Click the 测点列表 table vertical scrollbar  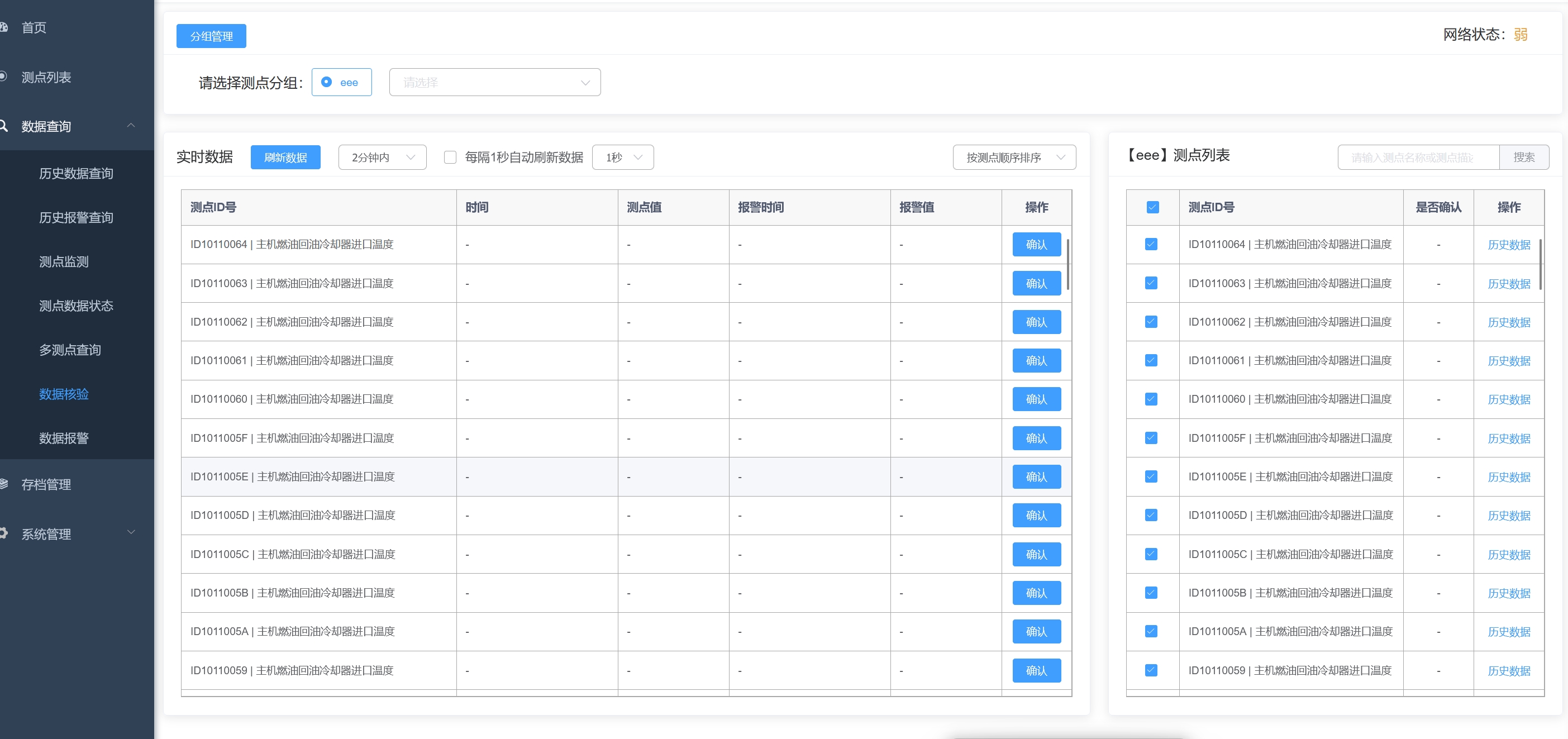[x=1541, y=264]
